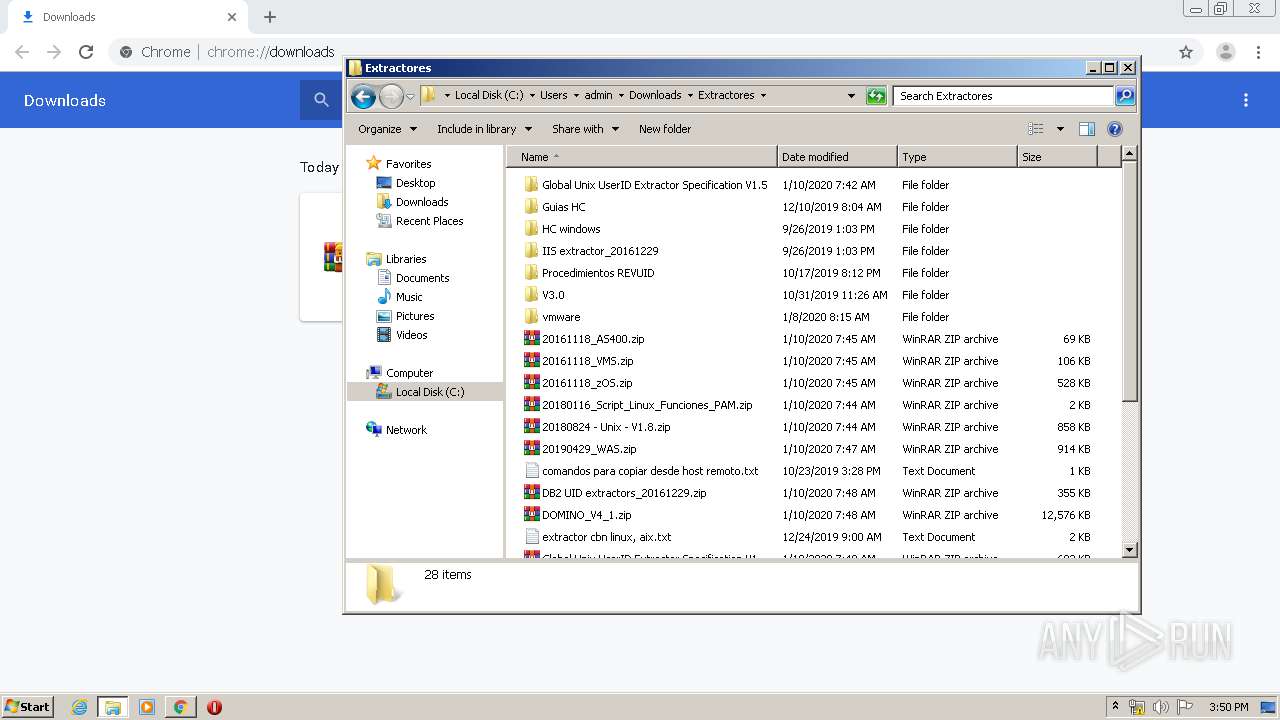Image resolution: width=1280 pixels, height=720 pixels.
Task: Reload the Chrome downloads page
Action: (86, 52)
